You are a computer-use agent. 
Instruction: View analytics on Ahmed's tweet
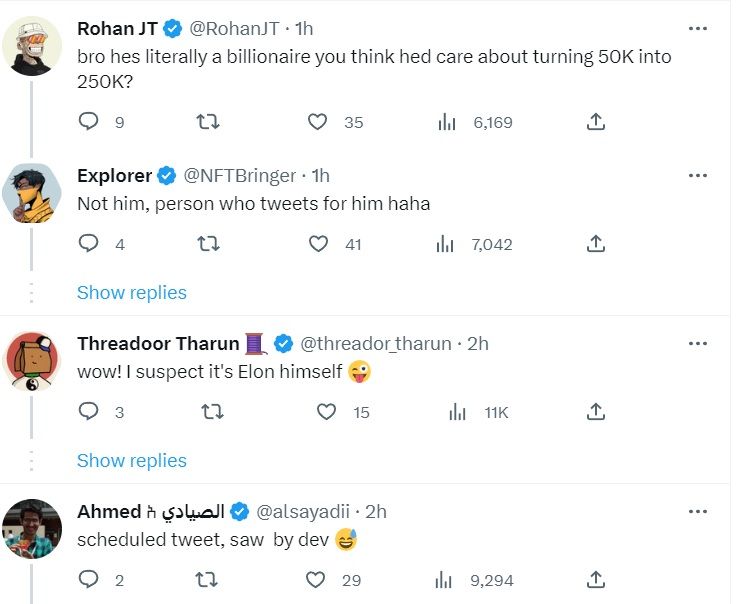[447, 579]
